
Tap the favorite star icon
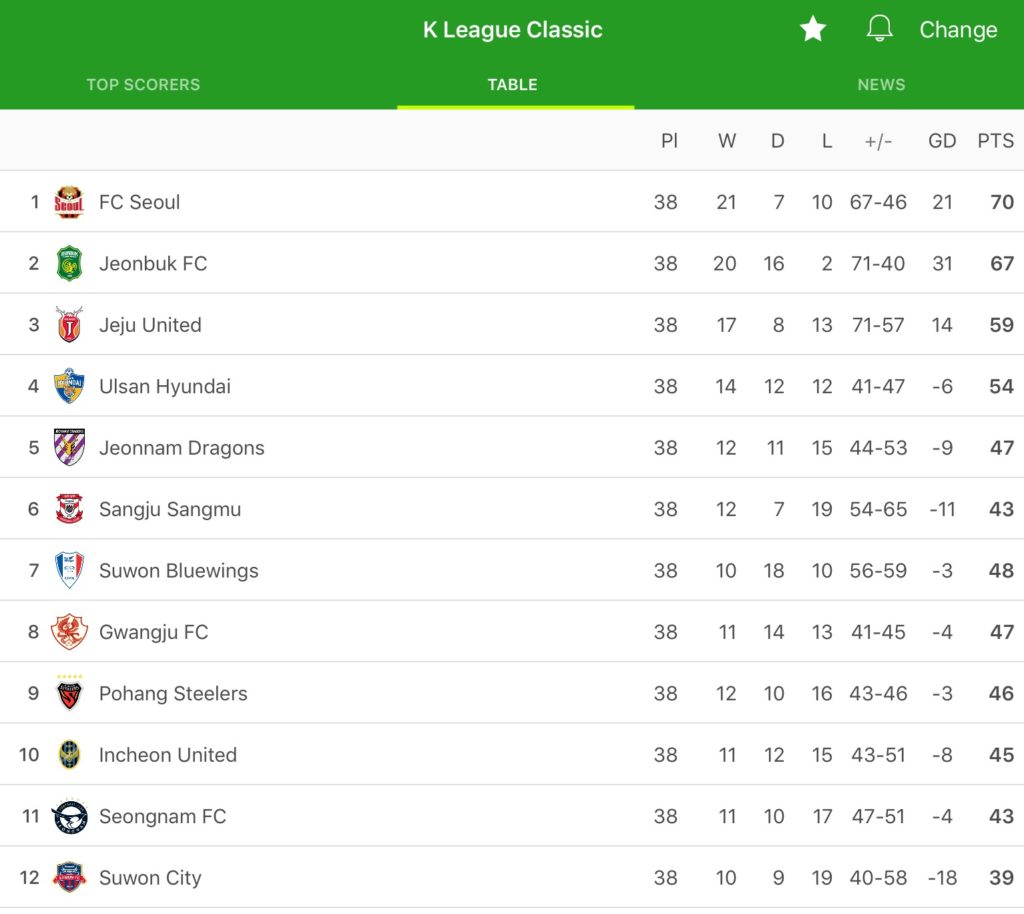pos(813,29)
